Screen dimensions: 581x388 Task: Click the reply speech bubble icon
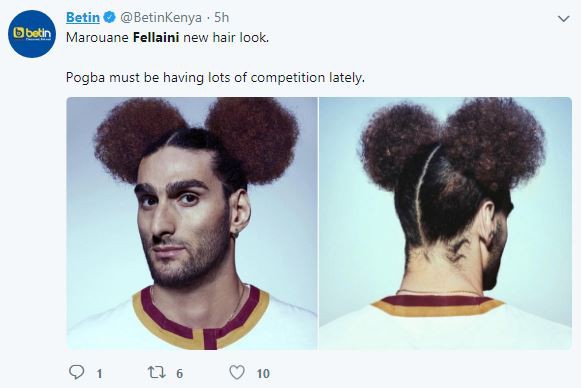coord(77,372)
